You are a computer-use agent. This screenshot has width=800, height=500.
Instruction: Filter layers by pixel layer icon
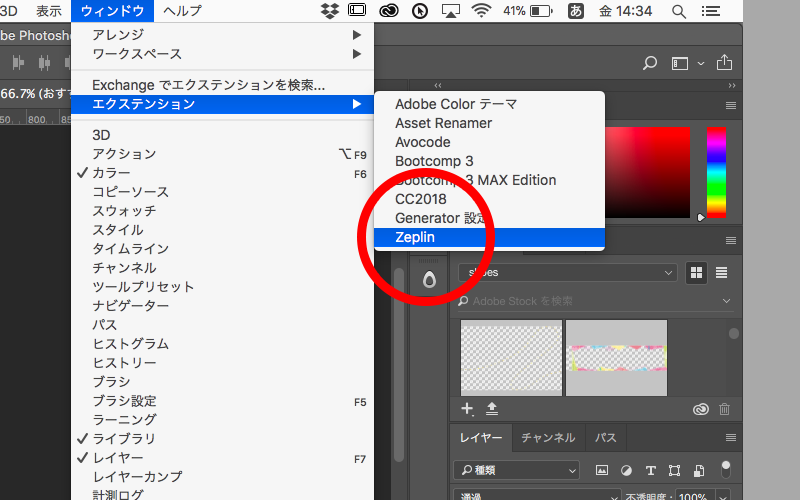[602, 470]
